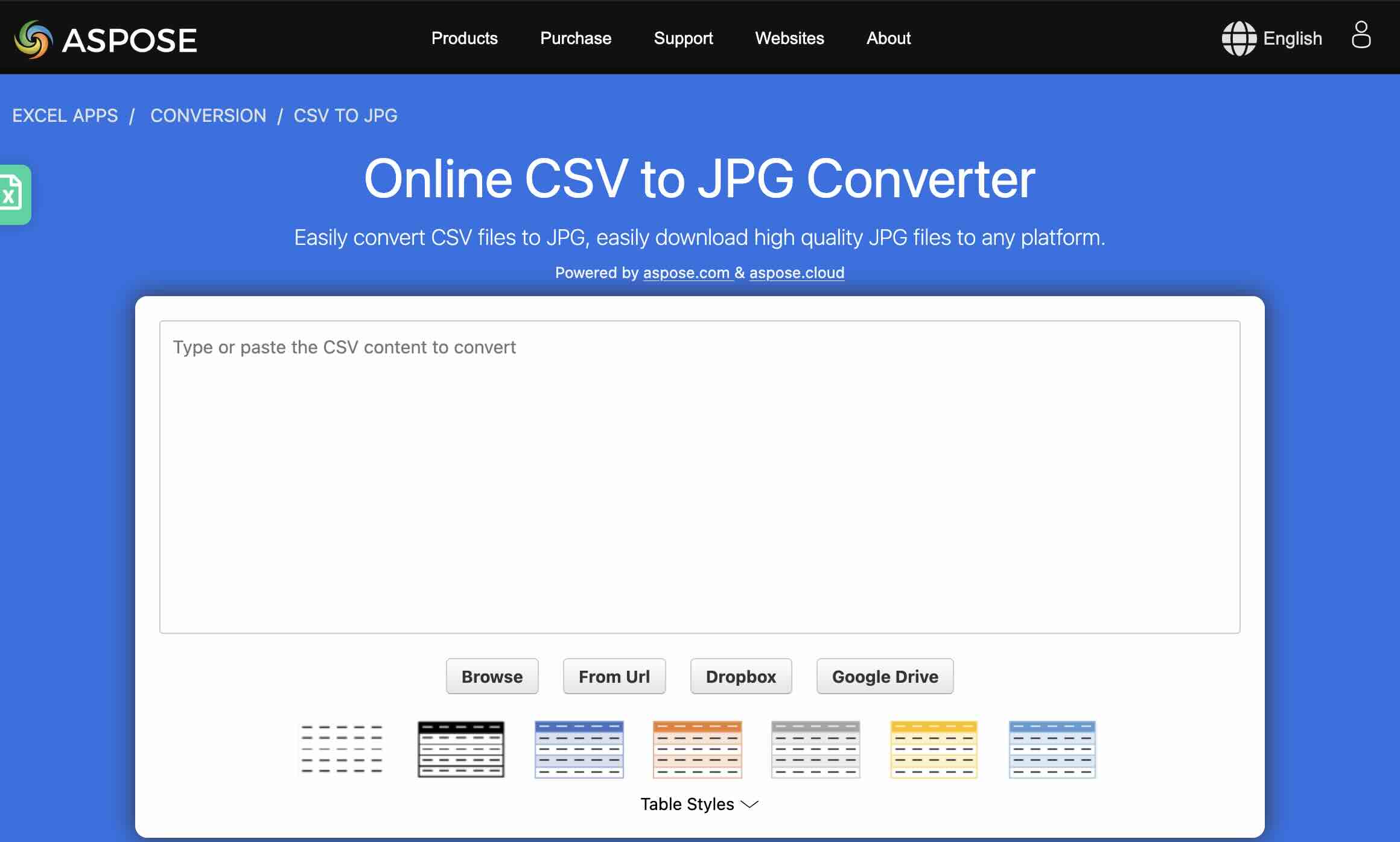Click the Google Drive button

885,676
